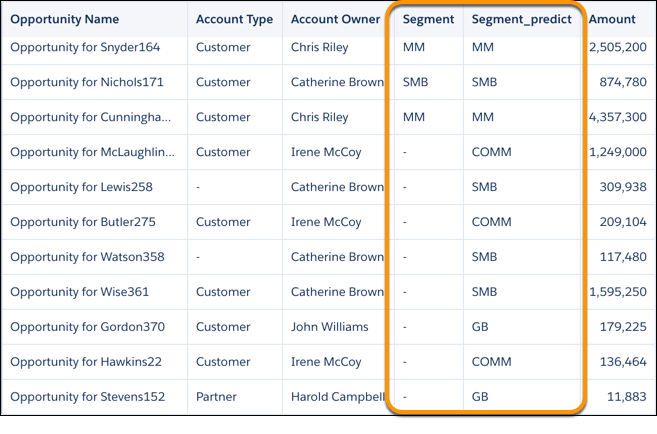Open Opportunity for Nichols171
This screenshot has width=657, height=434.
pyautogui.click(x=87, y=82)
